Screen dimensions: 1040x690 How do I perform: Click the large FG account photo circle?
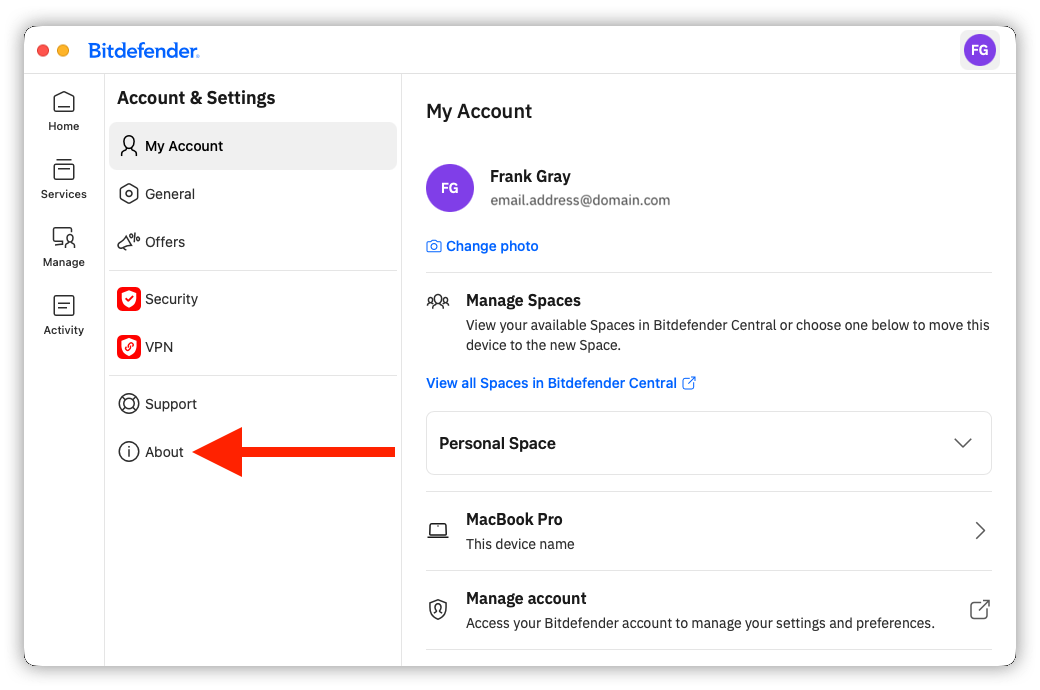pyautogui.click(x=450, y=188)
